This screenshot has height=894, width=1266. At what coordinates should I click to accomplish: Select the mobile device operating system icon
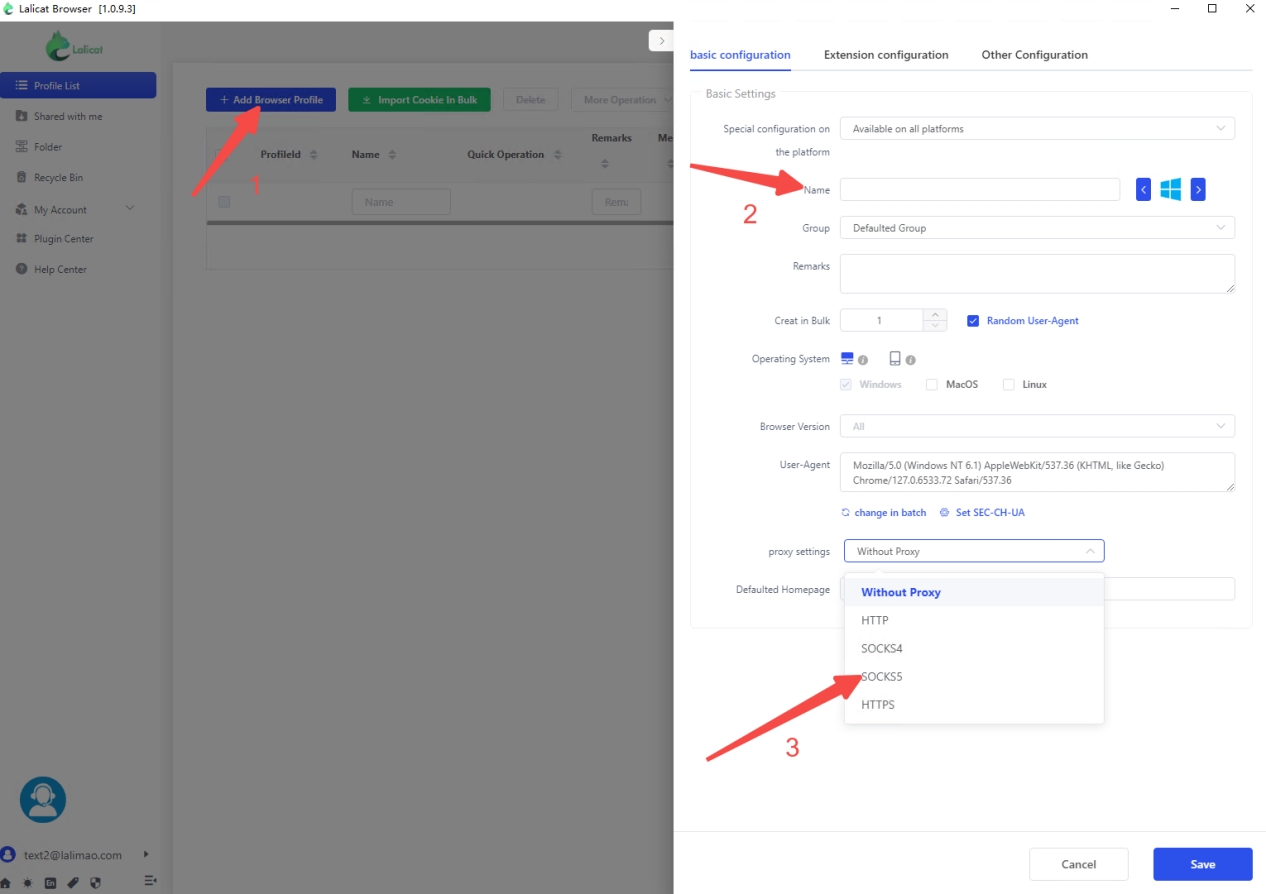(895, 359)
